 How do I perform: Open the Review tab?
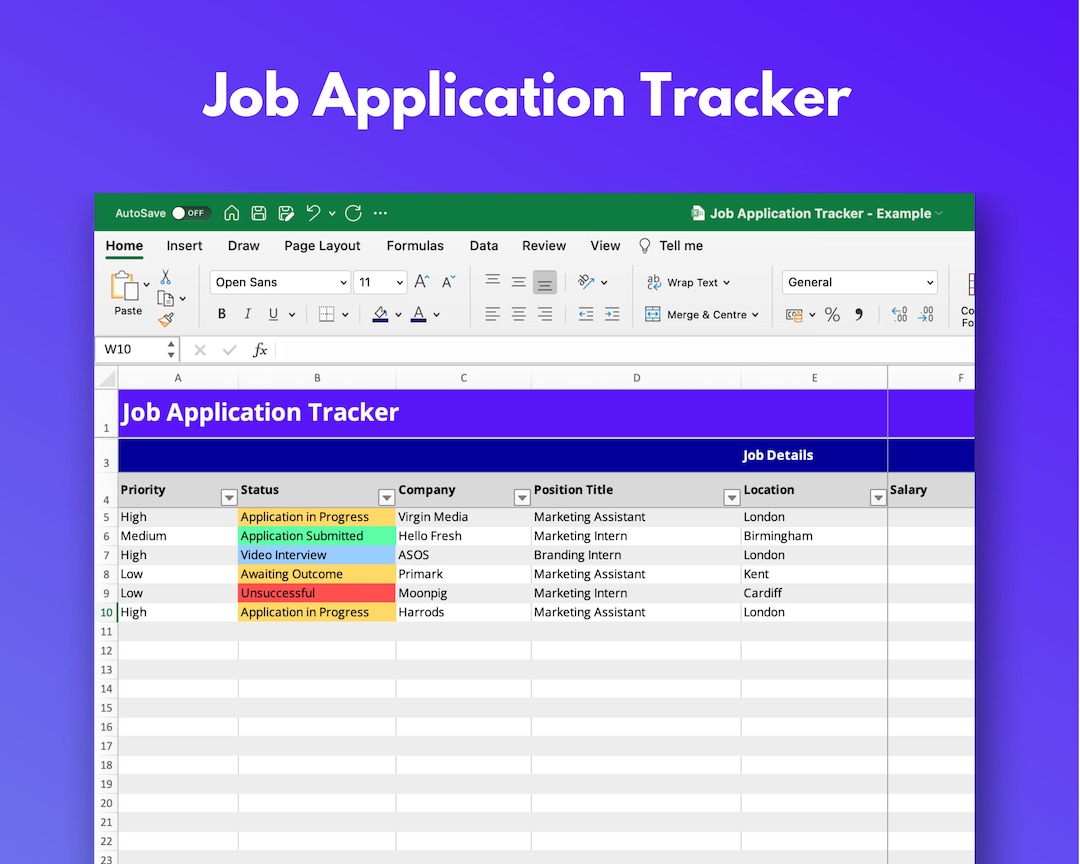543,246
